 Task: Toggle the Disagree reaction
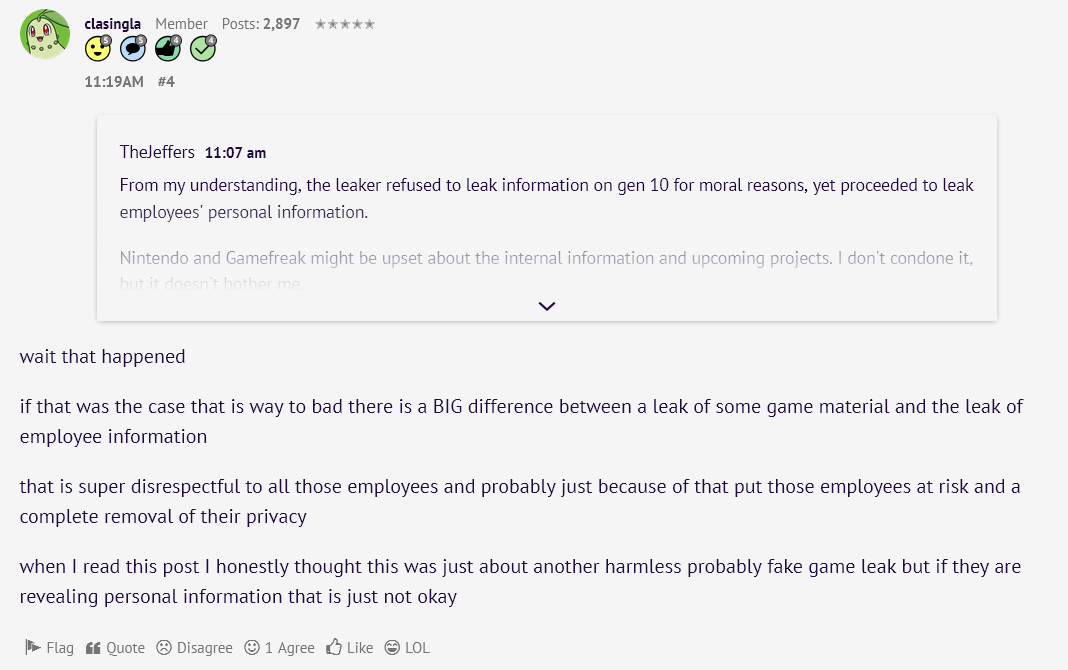[194, 648]
